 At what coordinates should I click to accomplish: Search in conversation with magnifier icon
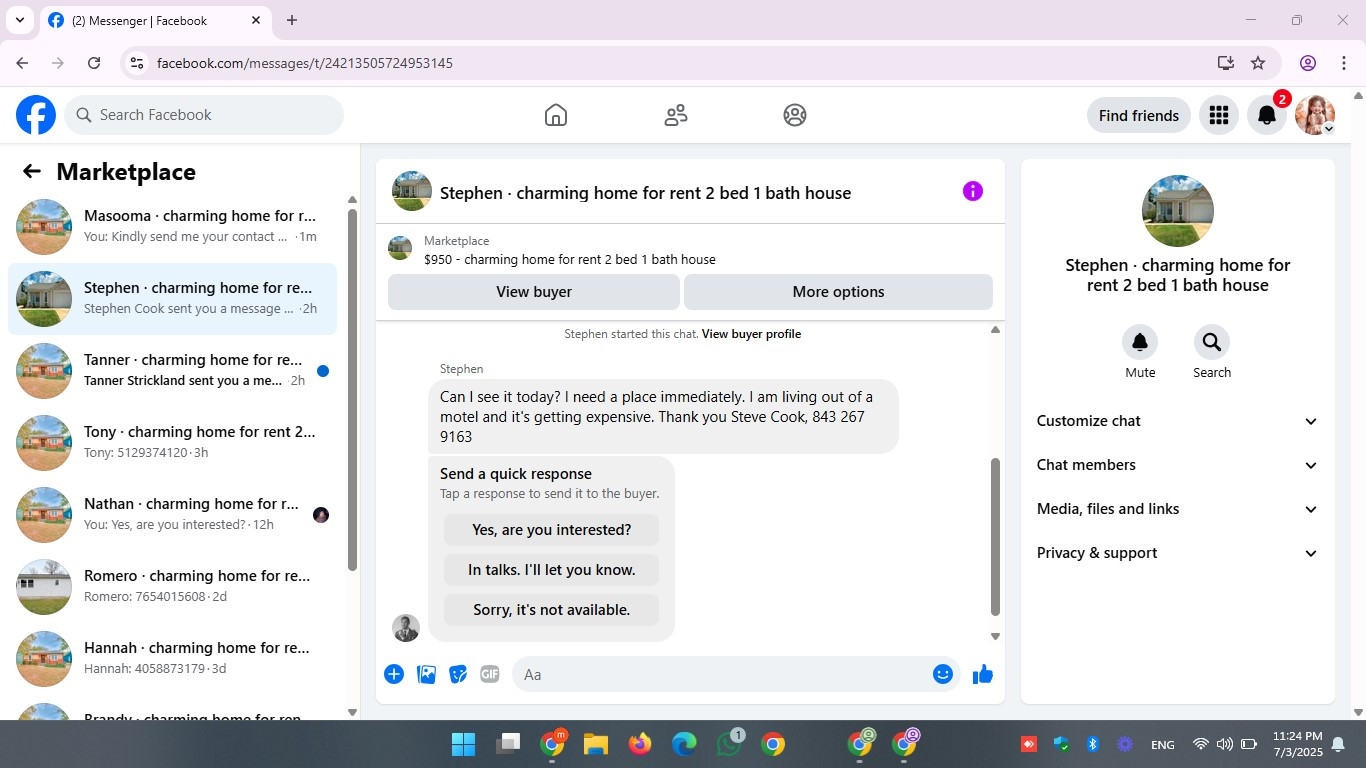[1212, 343]
